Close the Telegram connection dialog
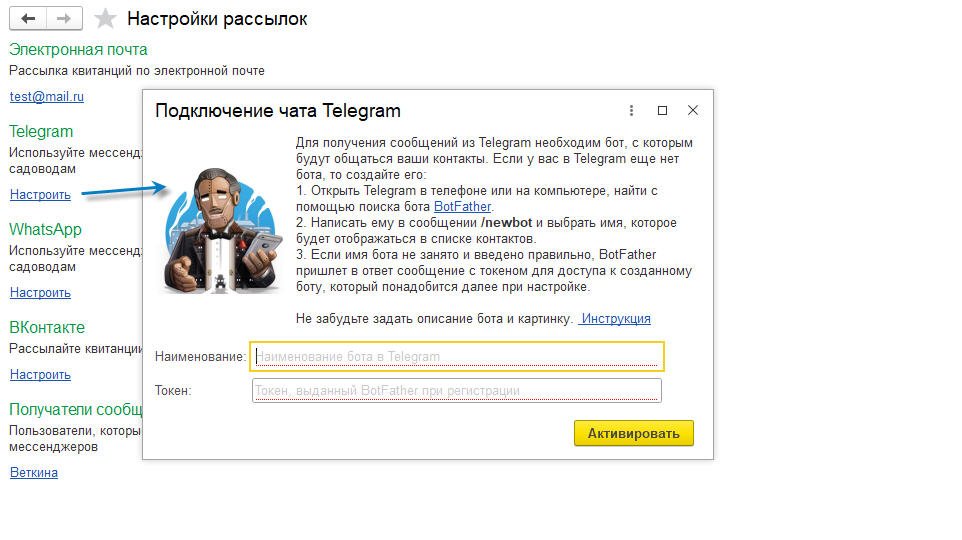Viewport: 962px width, 540px height. 693,111
